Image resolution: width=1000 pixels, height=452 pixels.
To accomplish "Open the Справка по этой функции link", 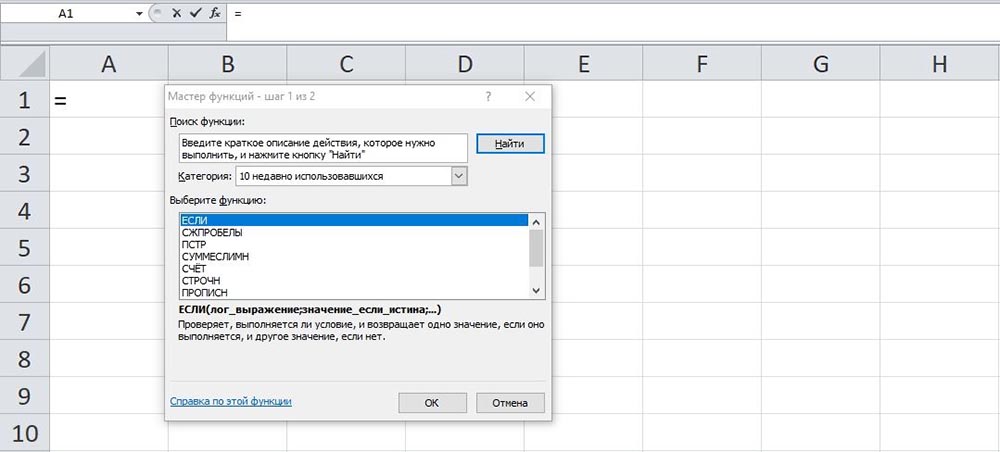I will point(231,401).
